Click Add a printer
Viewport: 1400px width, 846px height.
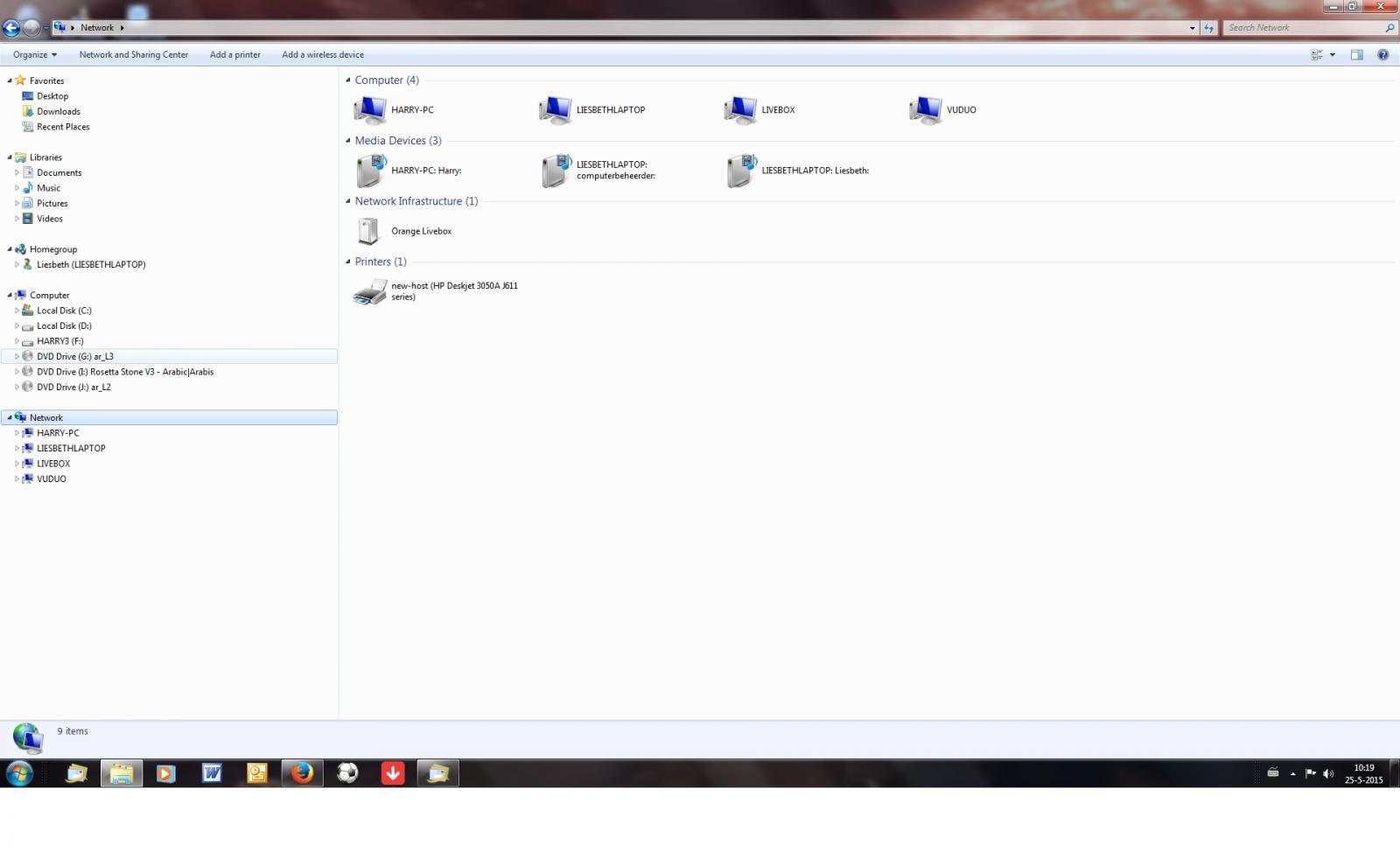pos(234,54)
